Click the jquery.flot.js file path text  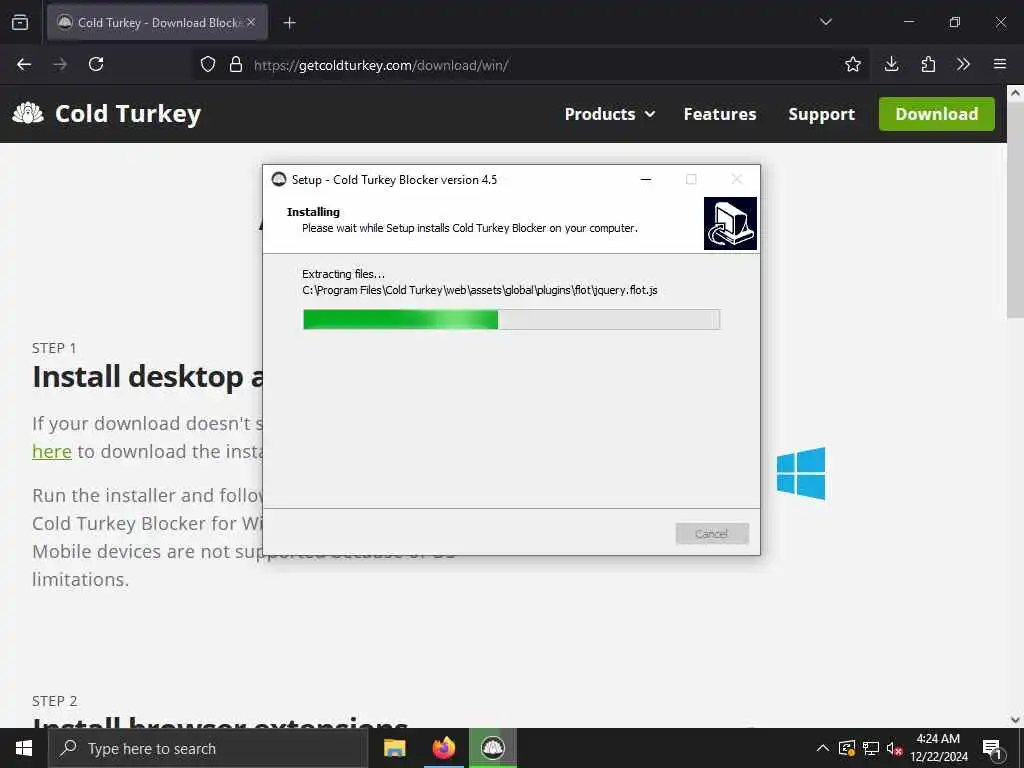tap(479, 290)
